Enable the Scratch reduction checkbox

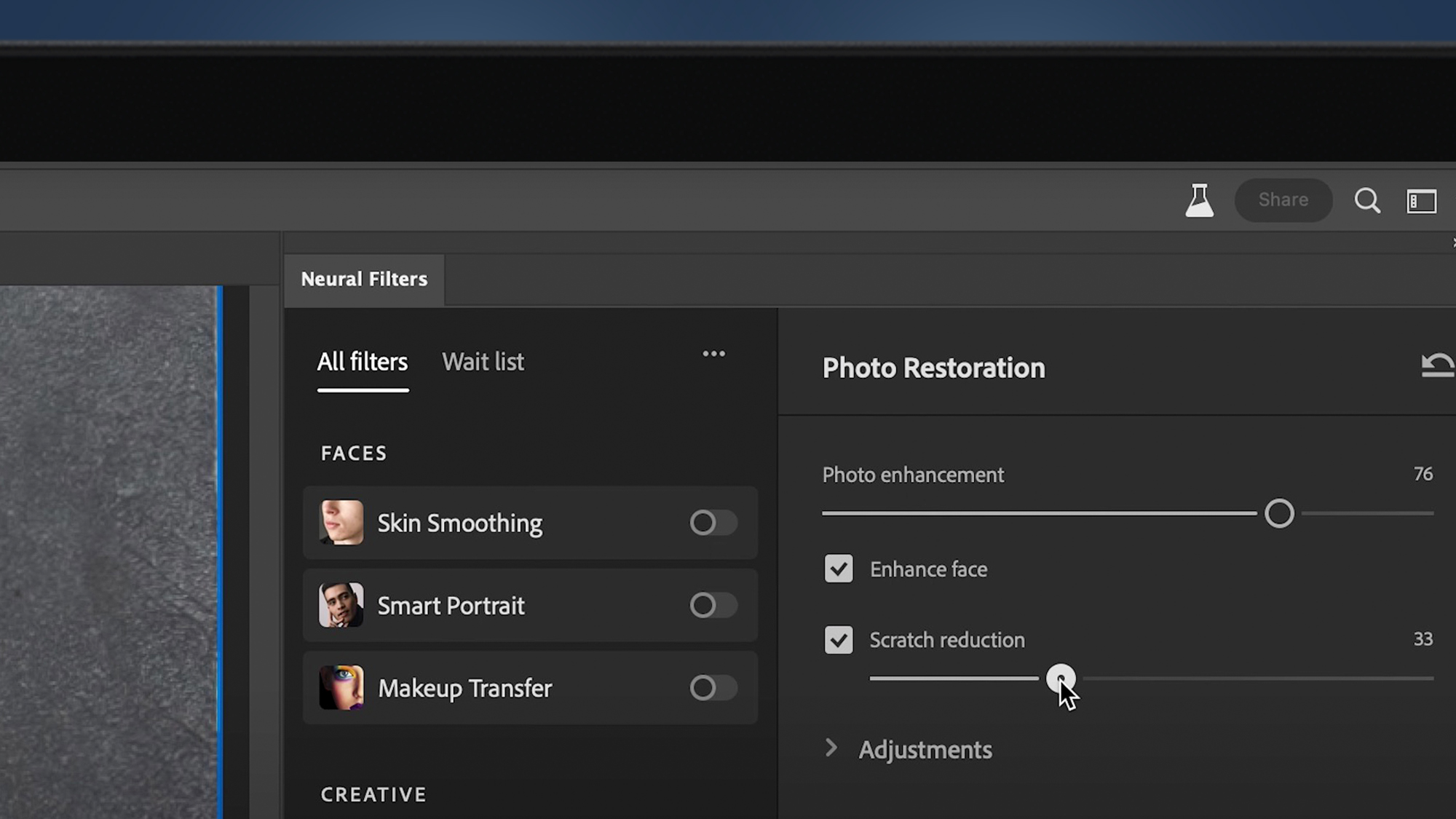tap(838, 640)
